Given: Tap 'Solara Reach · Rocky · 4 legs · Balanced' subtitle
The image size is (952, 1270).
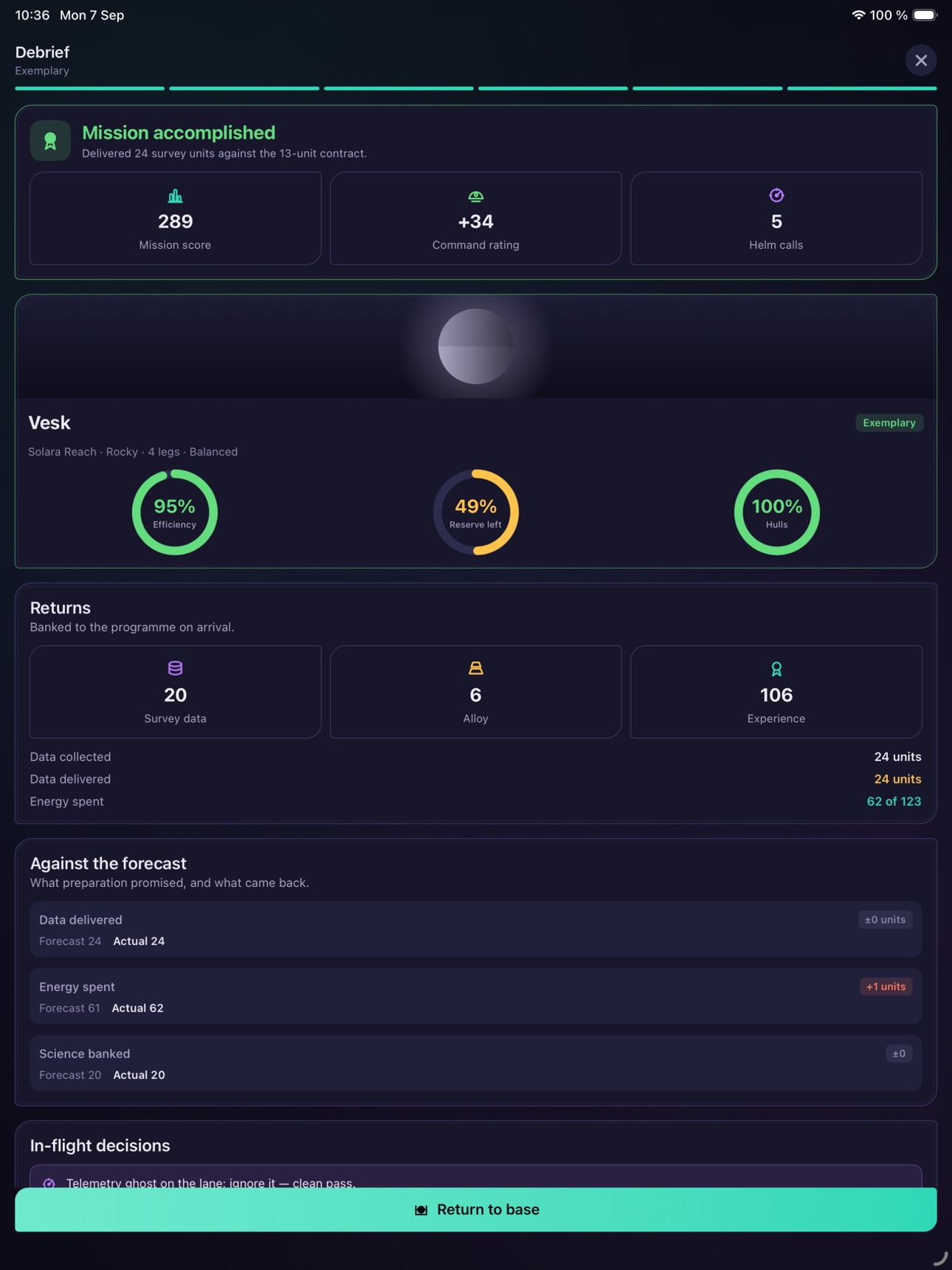Looking at the screenshot, I should (133, 452).
